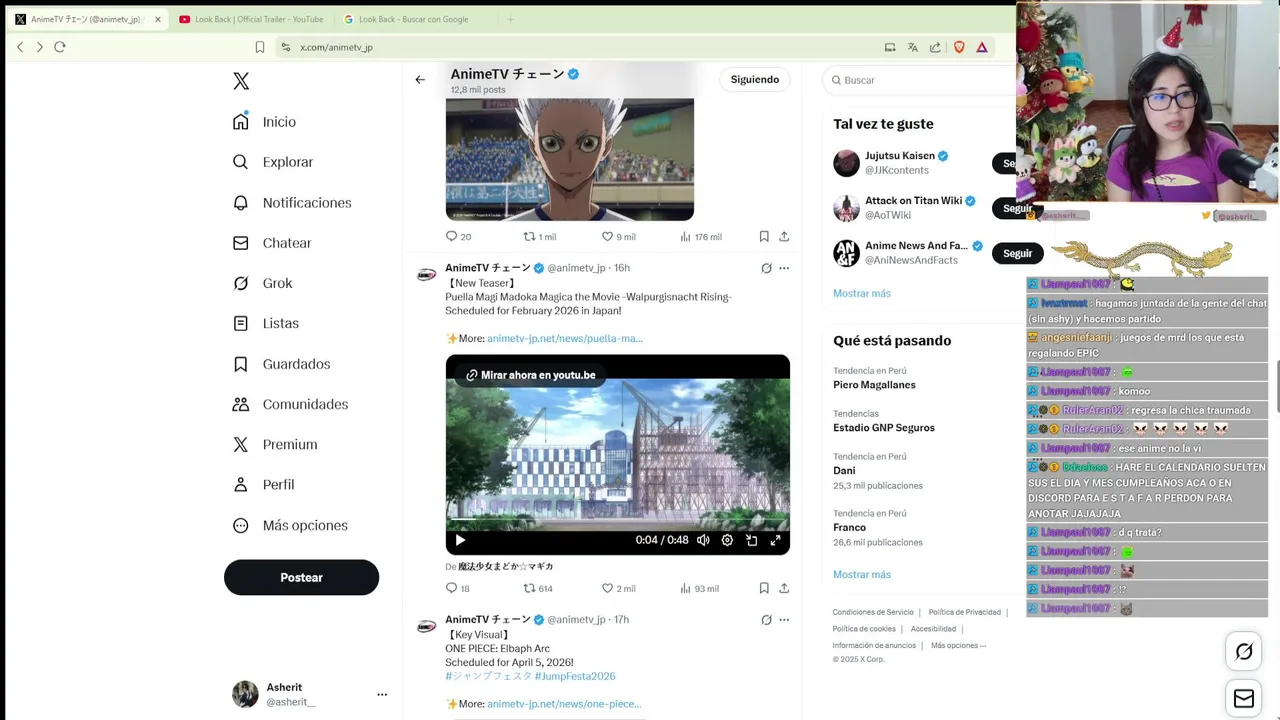The image size is (1280, 720).
Task: Click Mostrar más under Tal vez te guste
Action: 862,293
